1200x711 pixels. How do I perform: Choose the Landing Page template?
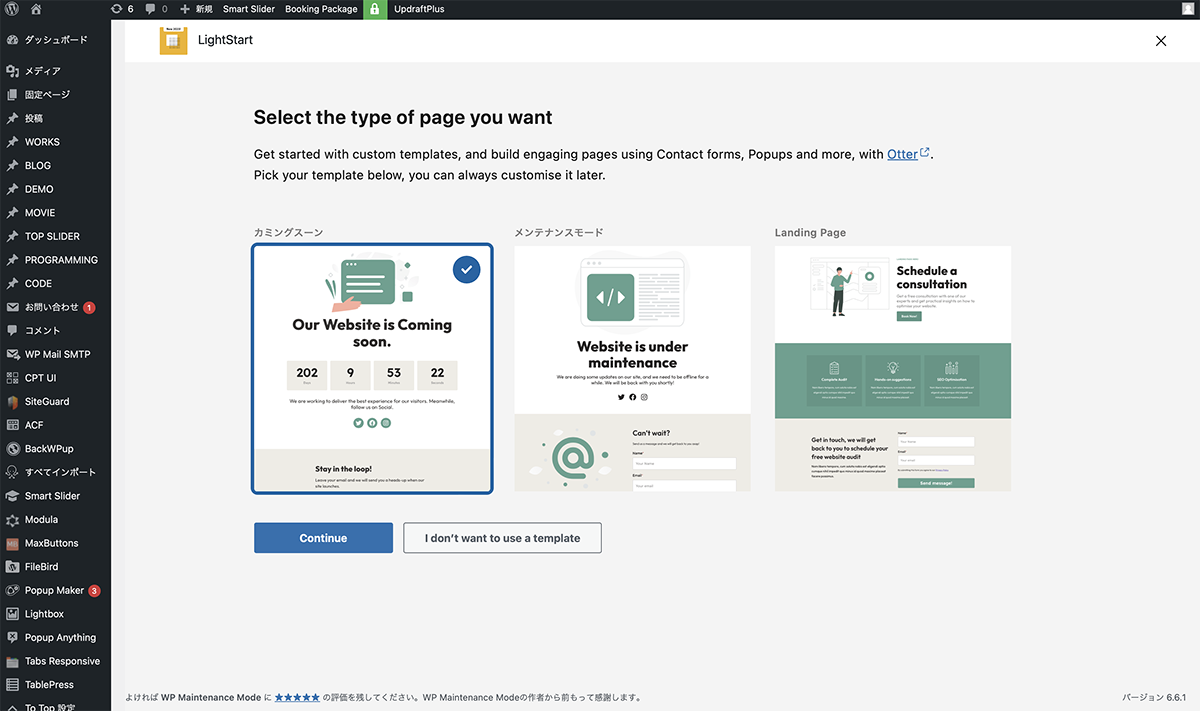(x=892, y=368)
